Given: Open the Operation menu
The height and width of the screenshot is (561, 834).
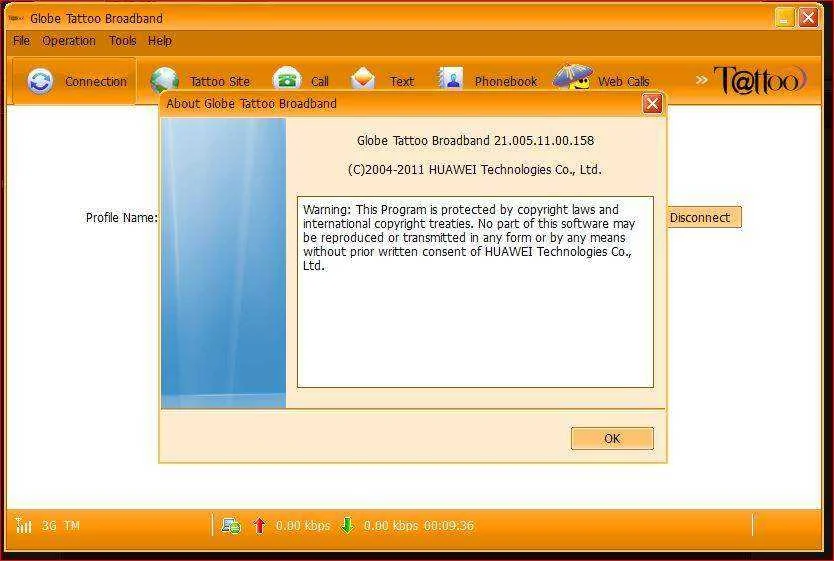Looking at the screenshot, I should pos(69,41).
